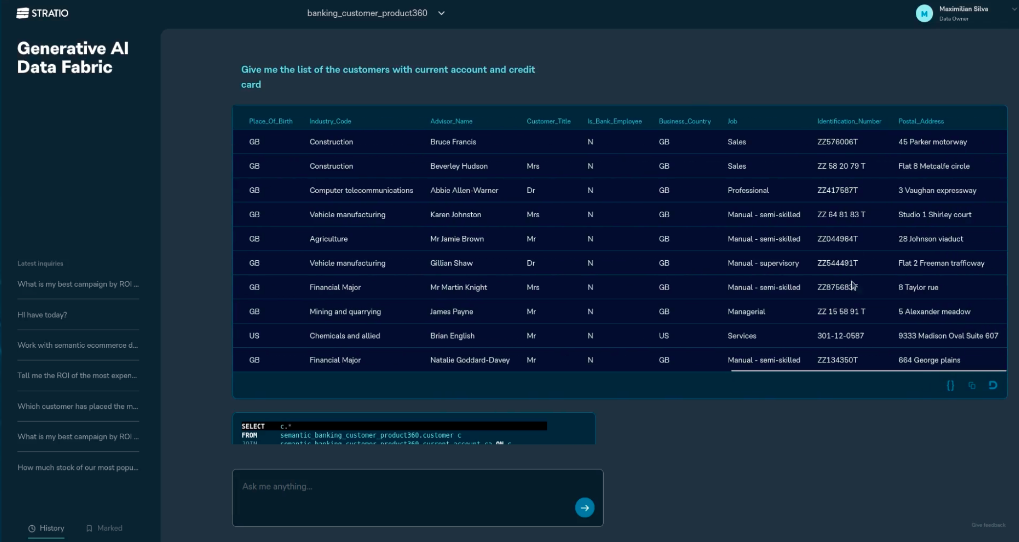Click the Stratio 'D' icon under the table

(x=993, y=385)
